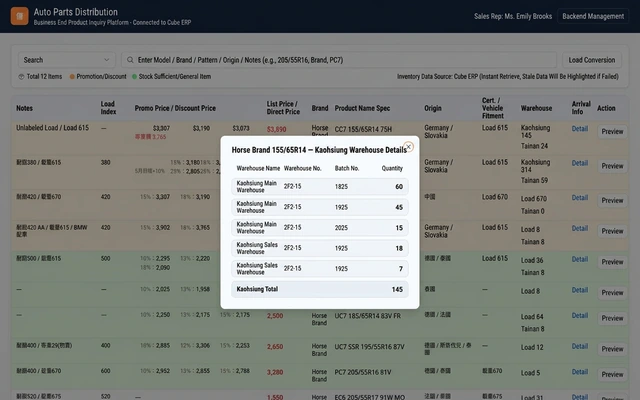Click the 3,280 list price value

(x=275, y=372)
